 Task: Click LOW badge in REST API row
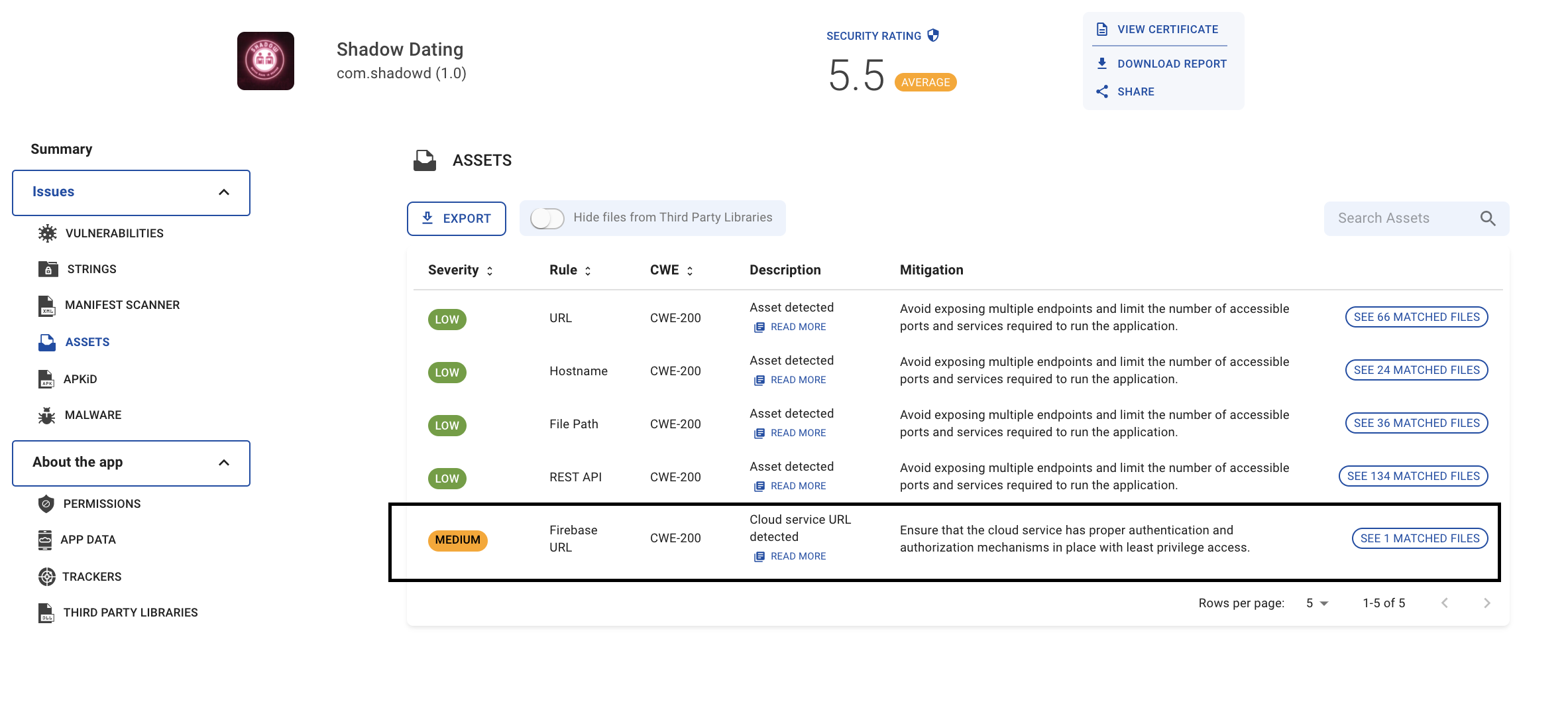click(x=447, y=479)
